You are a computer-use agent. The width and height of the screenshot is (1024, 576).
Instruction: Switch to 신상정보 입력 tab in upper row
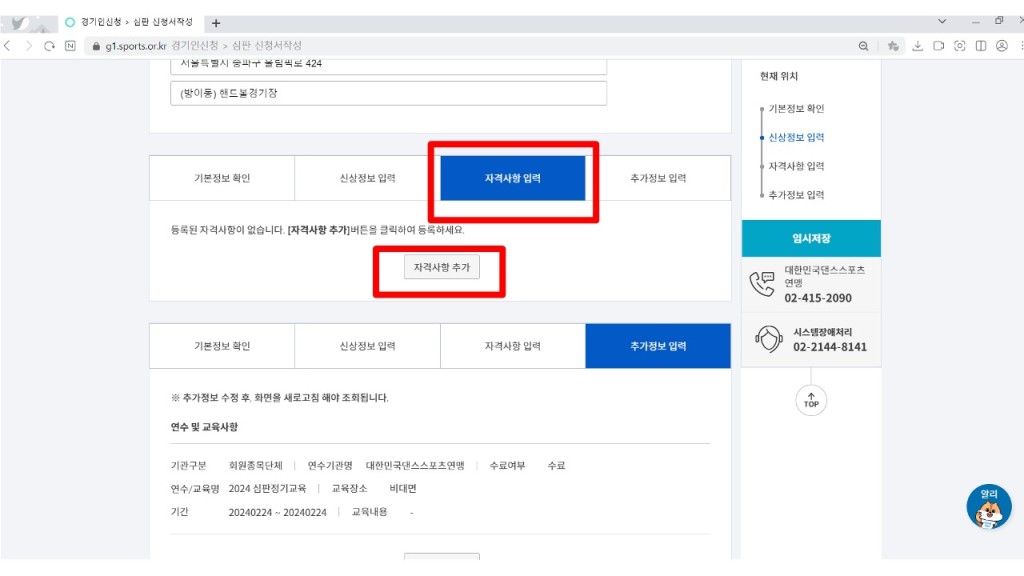pyautogui.click(x=367, y=178)
